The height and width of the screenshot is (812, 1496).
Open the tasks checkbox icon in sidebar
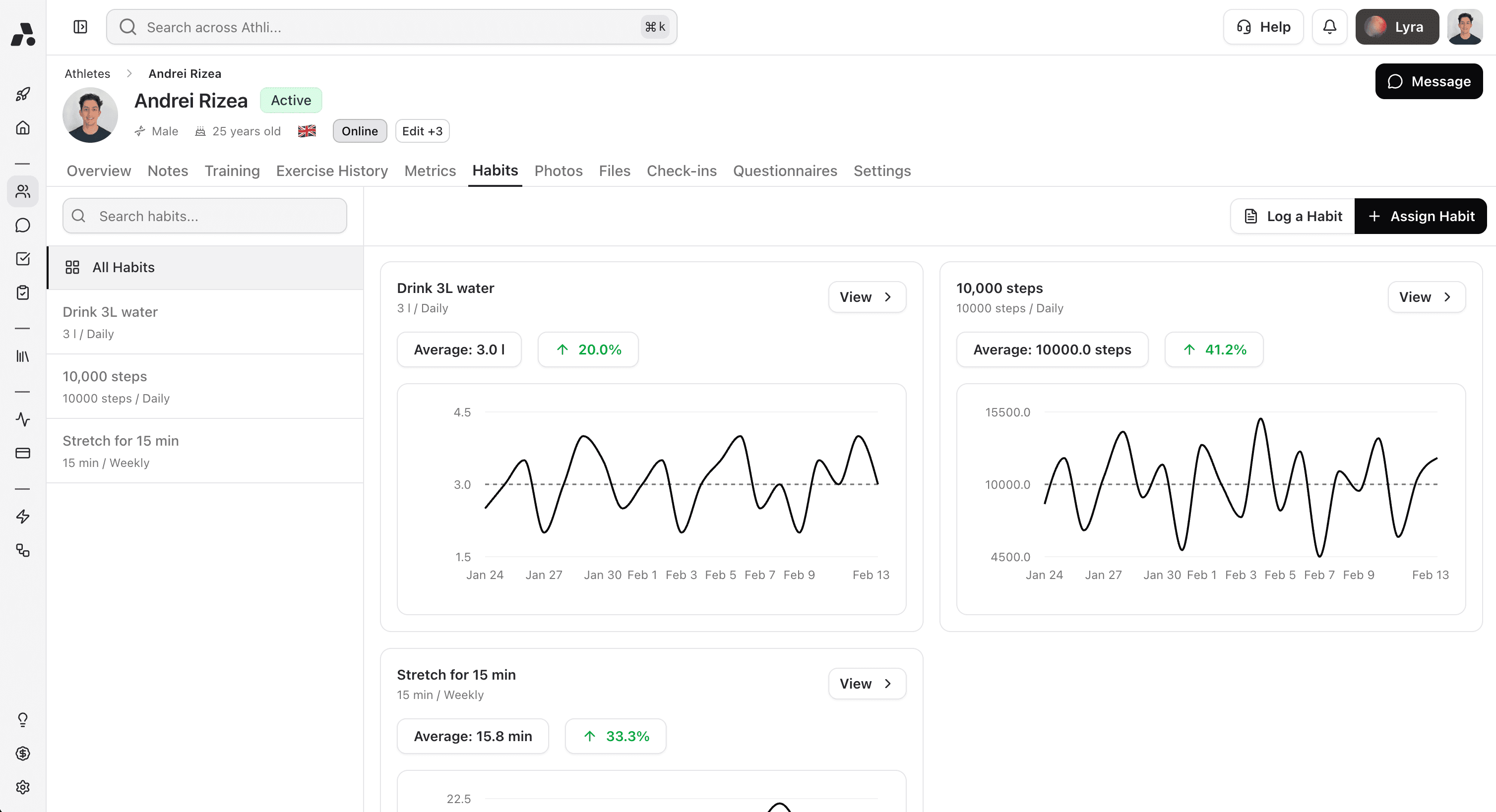point(23,259)
